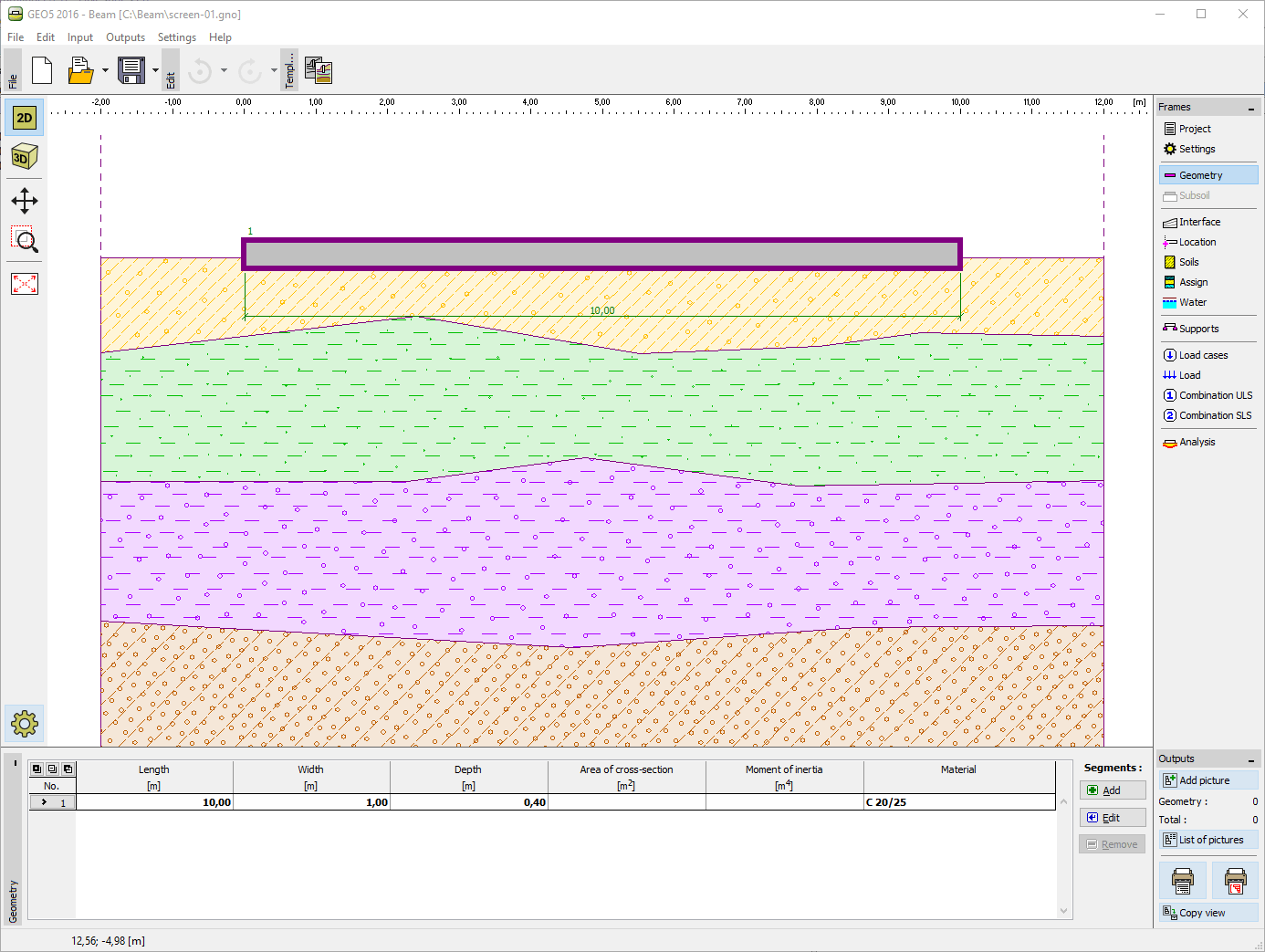1265x952 pixels.
Task: Expand the save options dropdown arrow
Action: [x=155, y=70]
